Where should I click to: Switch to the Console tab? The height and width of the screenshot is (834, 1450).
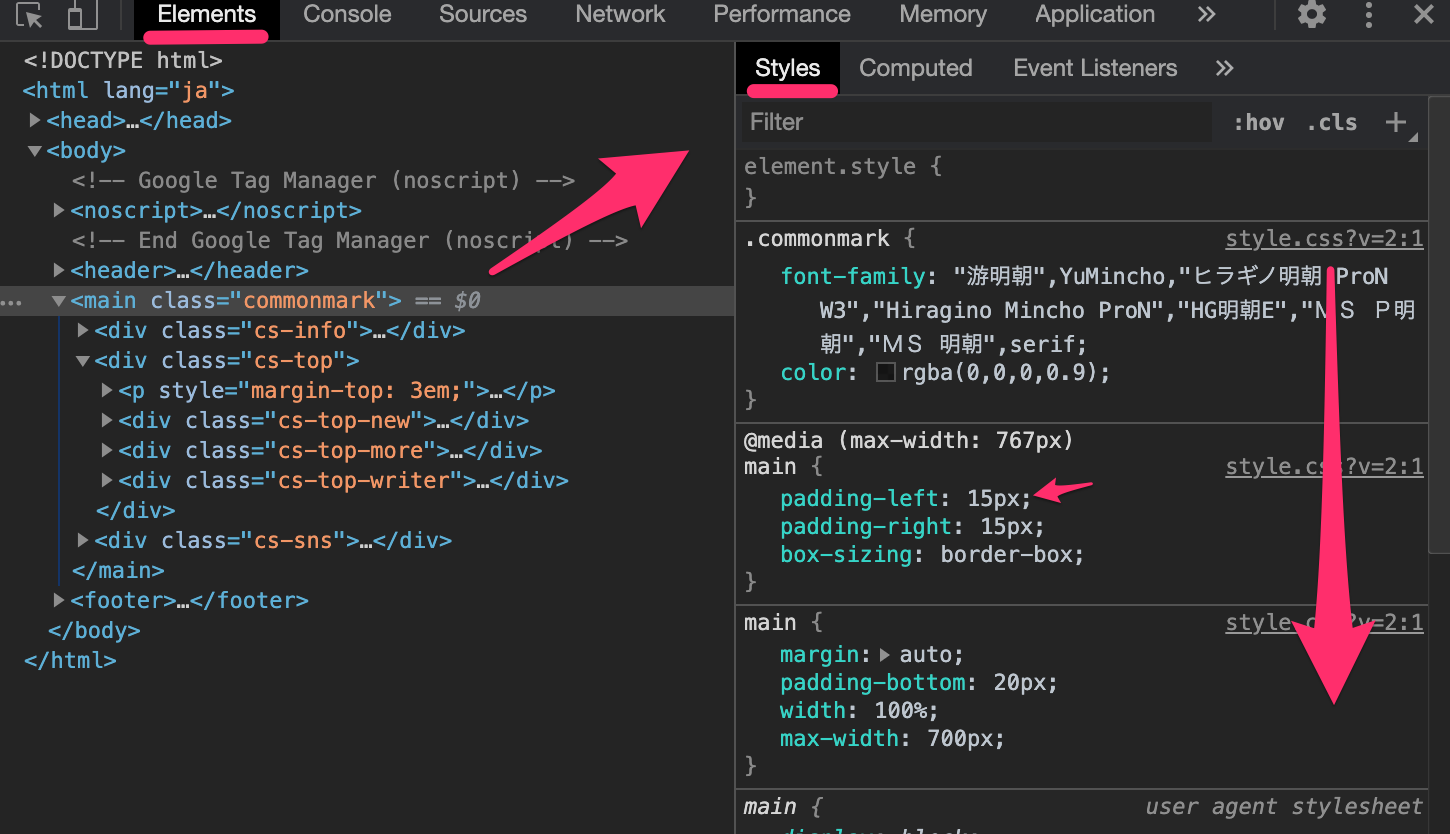[x=347, y=15]
